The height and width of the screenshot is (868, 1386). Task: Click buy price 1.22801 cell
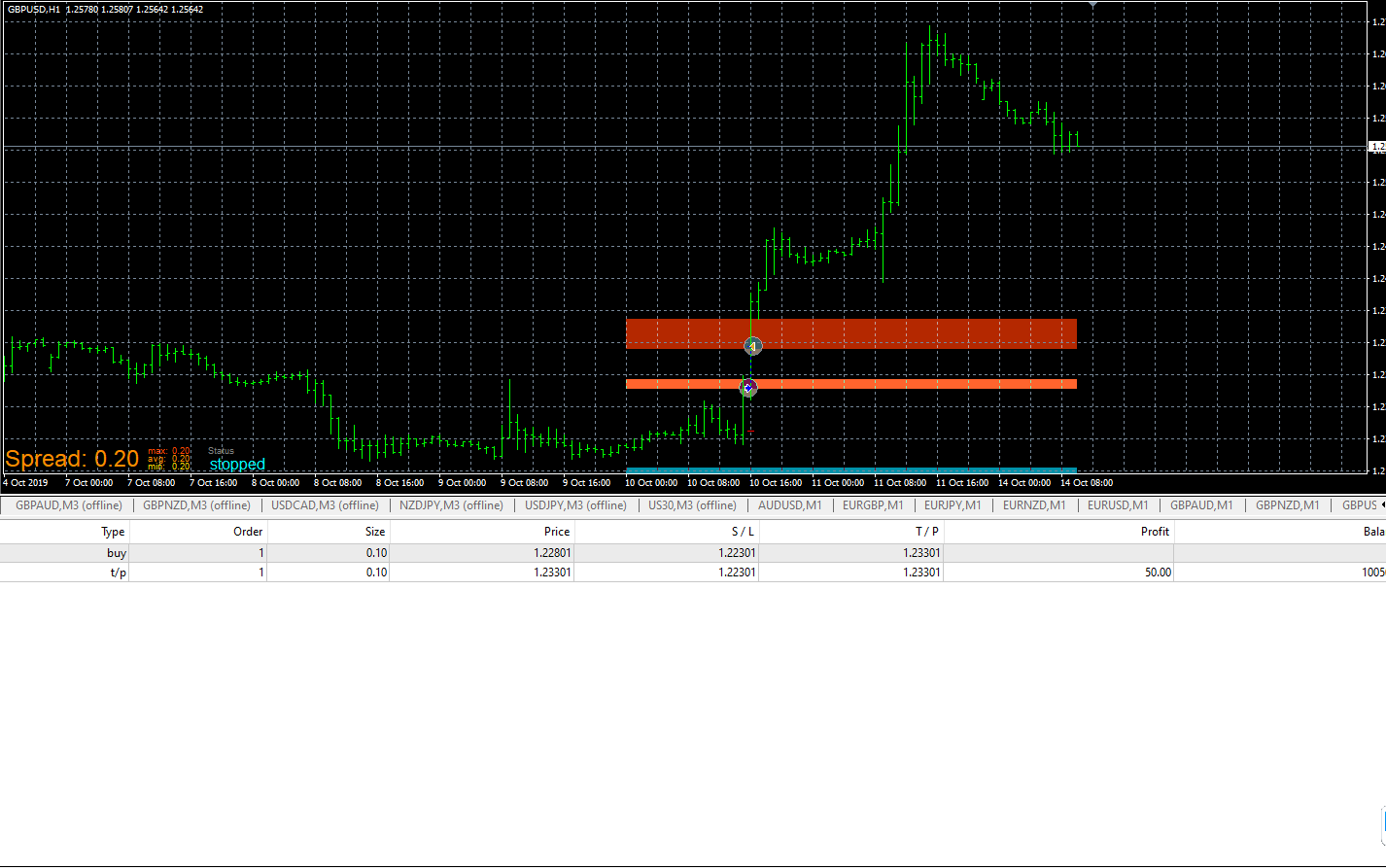[551, 553]
